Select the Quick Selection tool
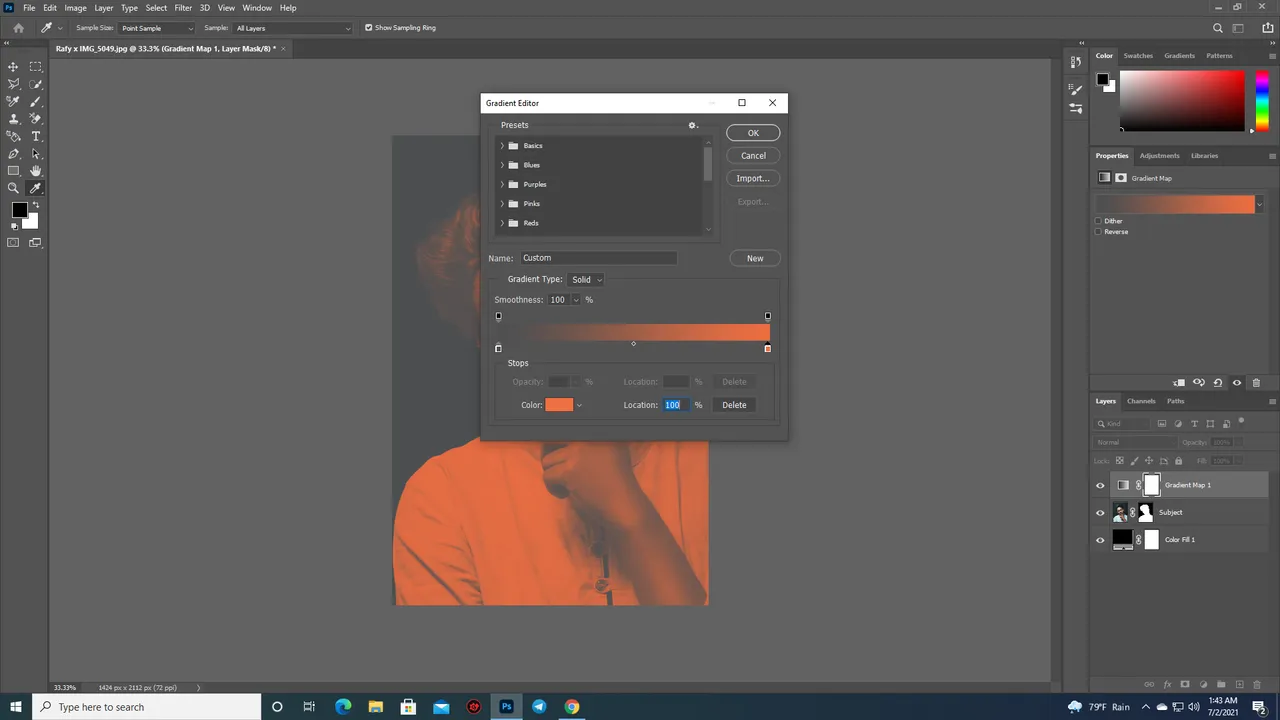This screenshot has width=1280, height=720. [x=36, y=84]
